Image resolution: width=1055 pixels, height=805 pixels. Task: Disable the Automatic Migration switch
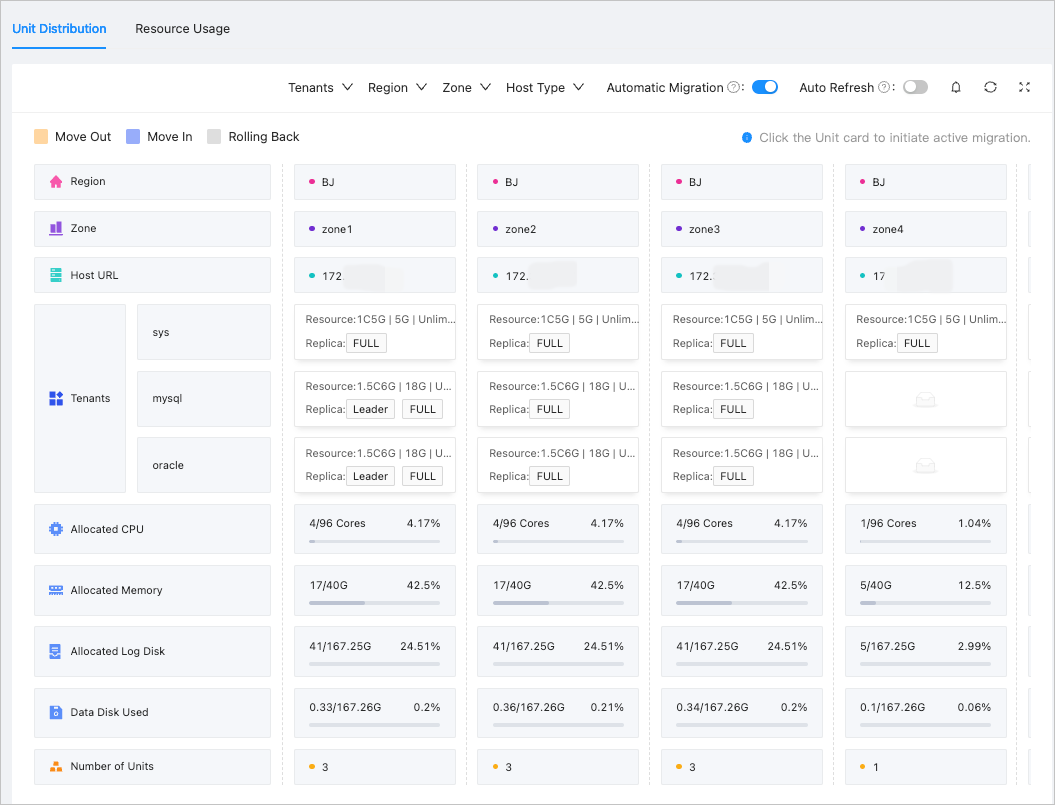pos(765,87)
